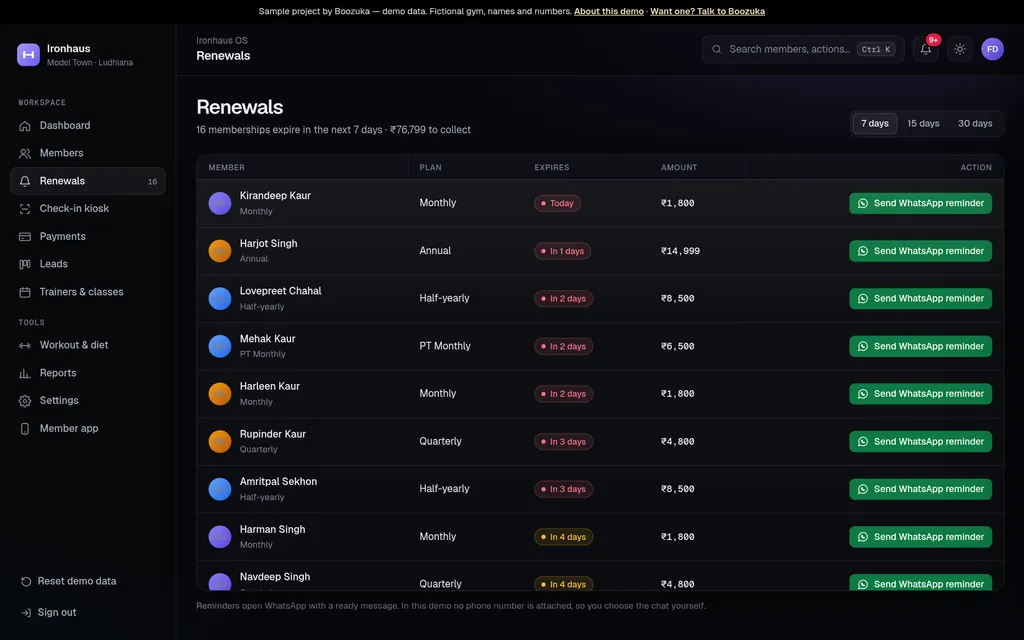
Task: Click Mehak Kaur's avatar
Action: [x=219, y=346]
